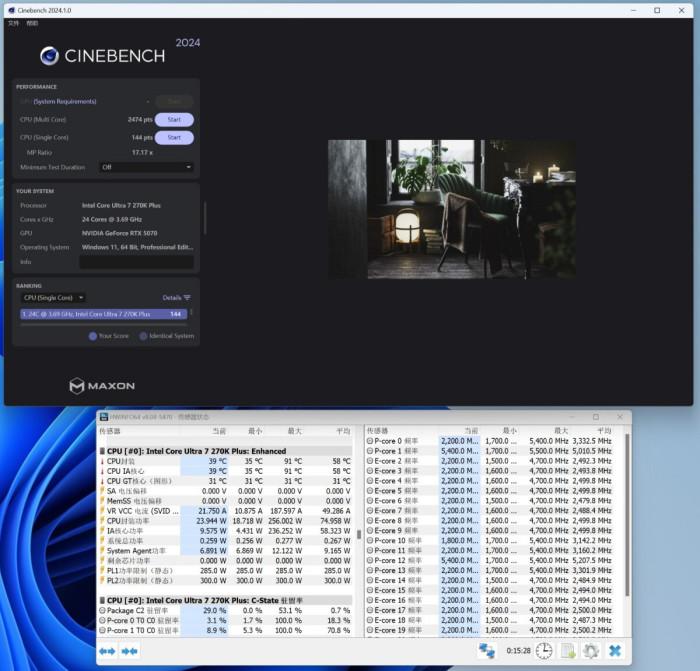
Task: Click lightning icon beside System Agent功率
Action: coord(102,550)
